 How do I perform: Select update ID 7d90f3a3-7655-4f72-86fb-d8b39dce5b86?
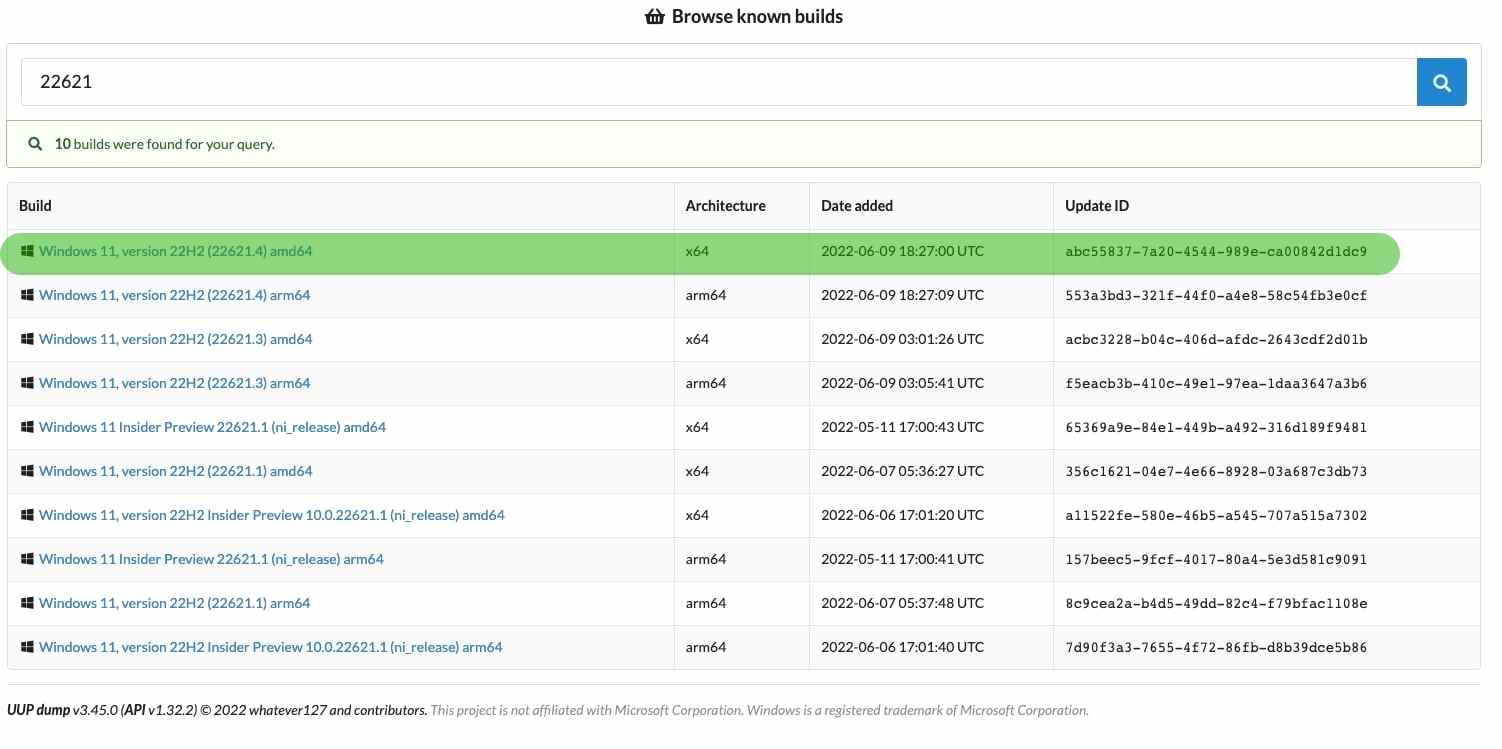click(1216, 647)
